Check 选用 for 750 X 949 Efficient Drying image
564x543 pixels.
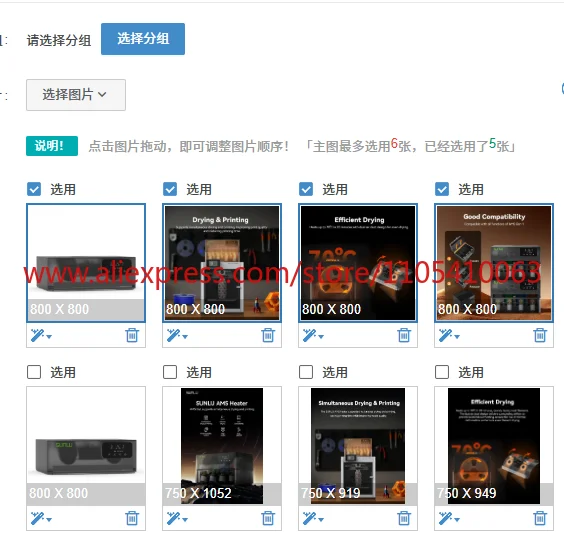click(x=442, y=372)
